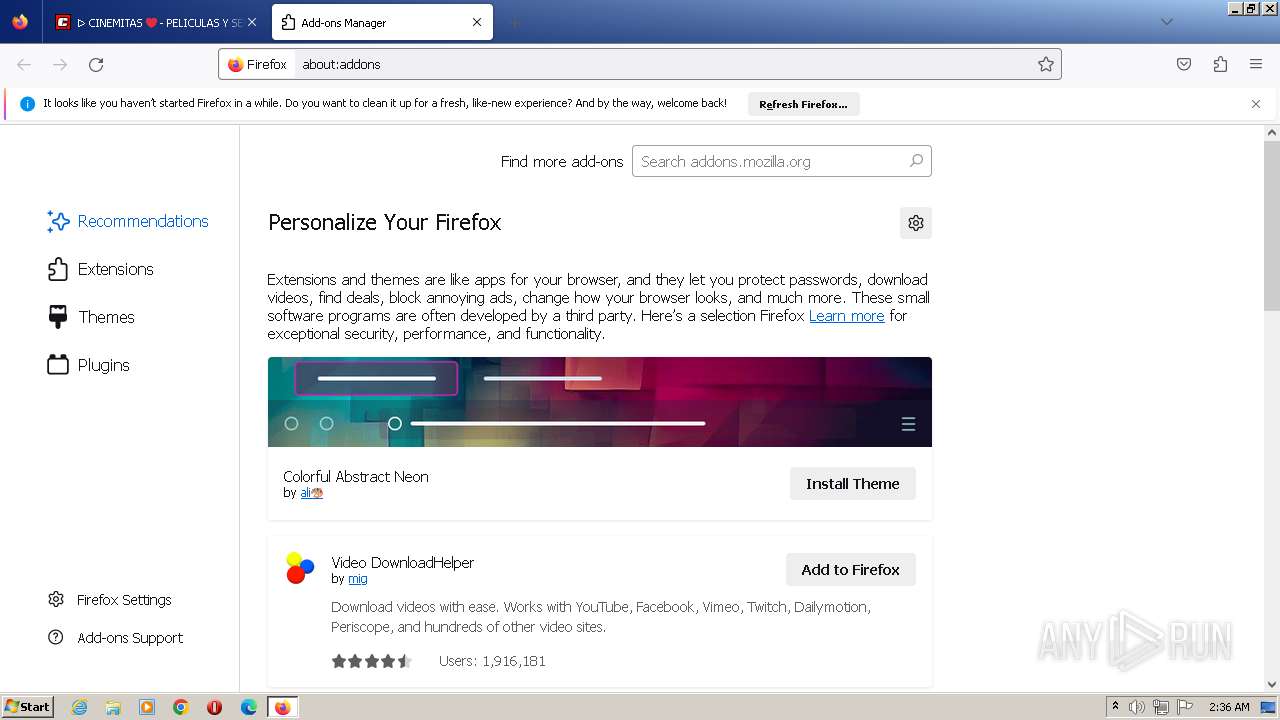Click the Video DownloadHelper colored balls icon
This screenshot has width=1280, height=720.
click(300, 568)
